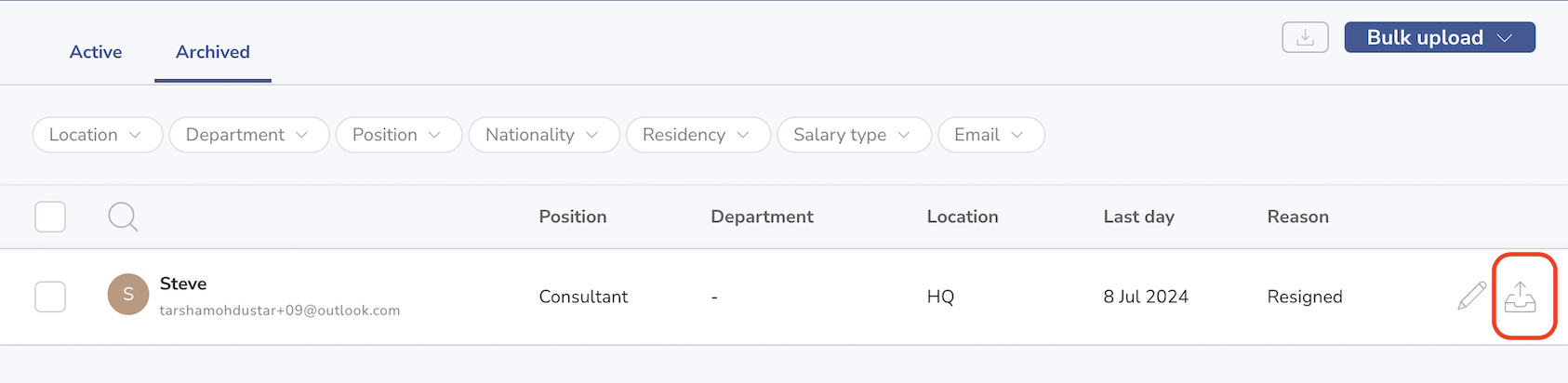Click Steve's avatar circle with letter S
Image resolution: width=1568 pixels, height=383 pixels.
pyautogui.click(x=128, y=295)
